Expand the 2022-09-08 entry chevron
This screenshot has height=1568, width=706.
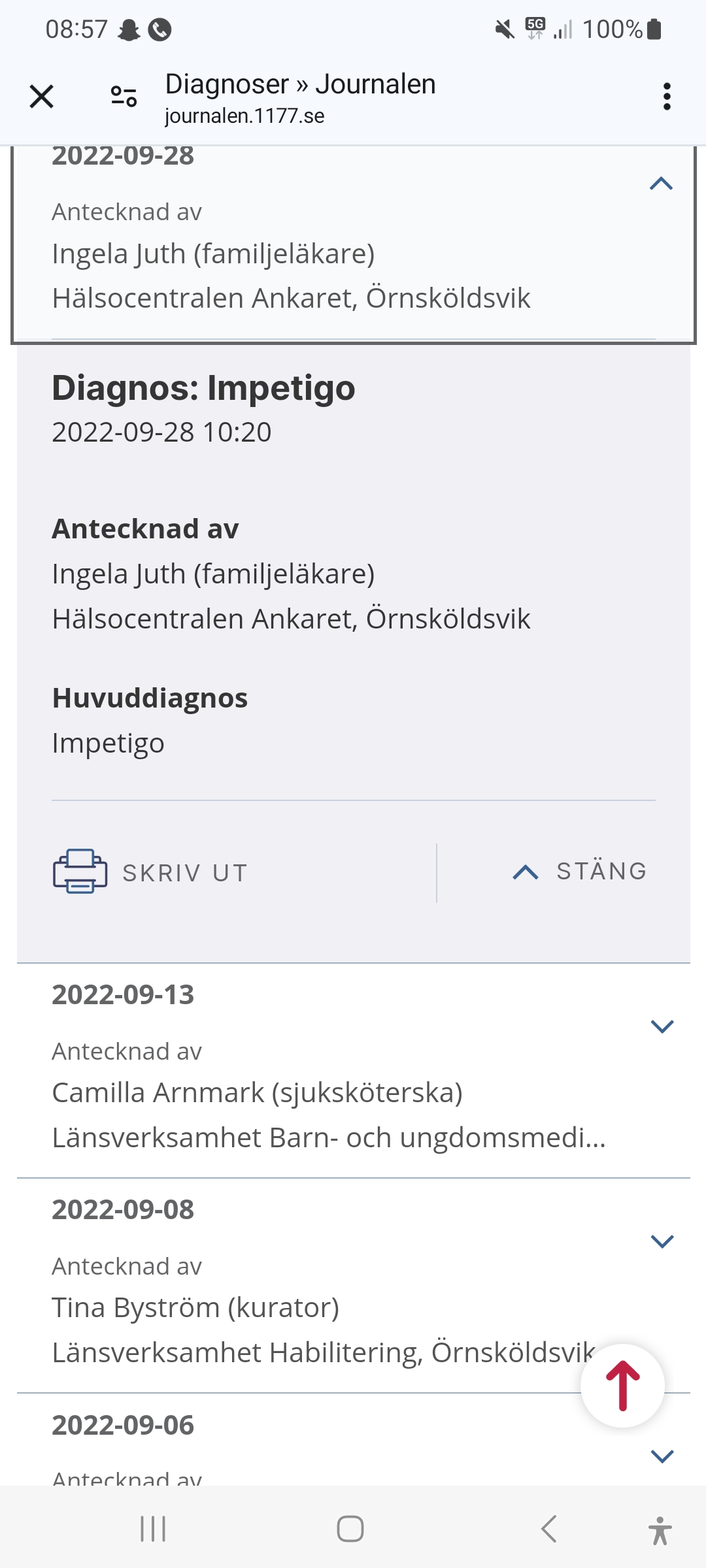click(x=662, y=1241)
